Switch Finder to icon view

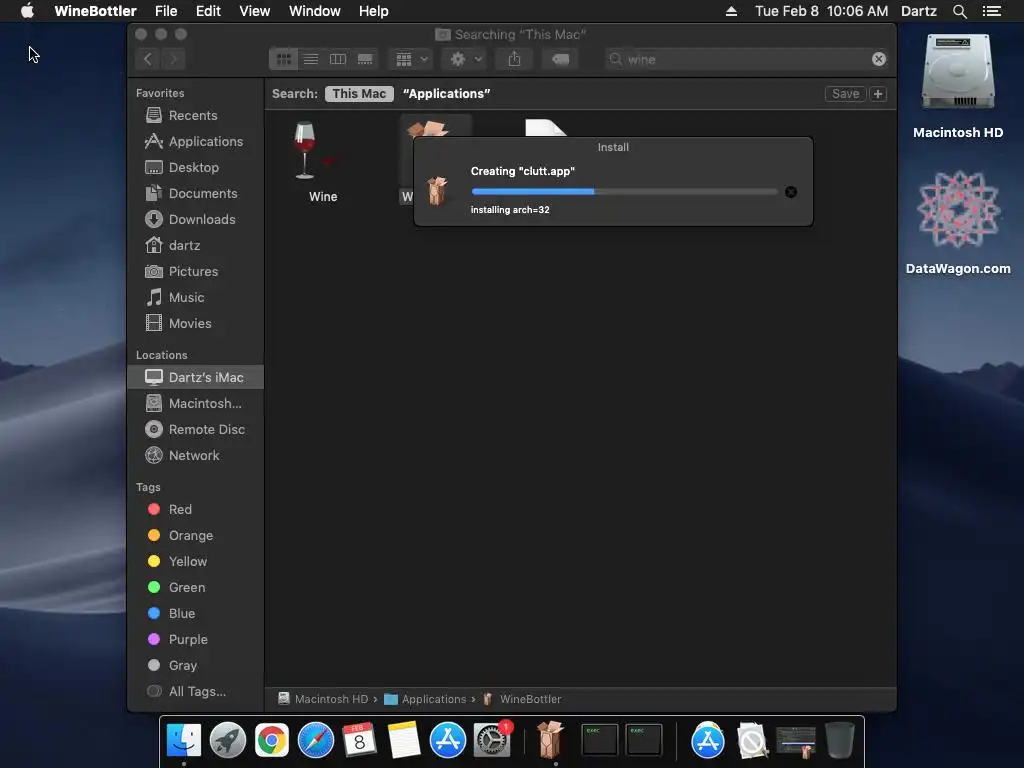tap(283, 59)
